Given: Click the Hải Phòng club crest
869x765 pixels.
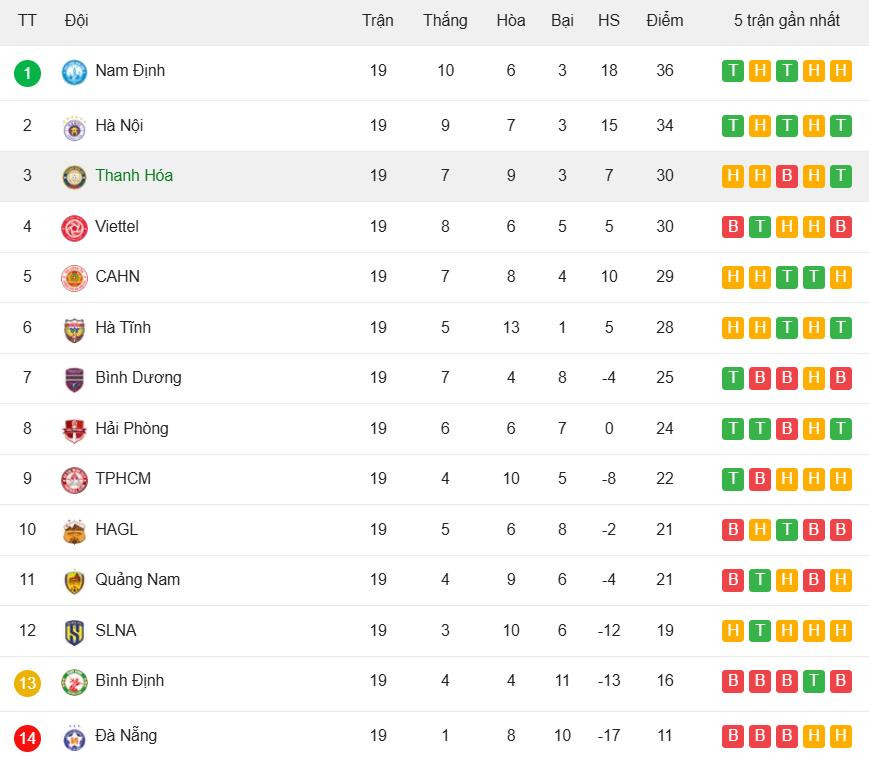Looking at the screenshot, I should [75, 430].
